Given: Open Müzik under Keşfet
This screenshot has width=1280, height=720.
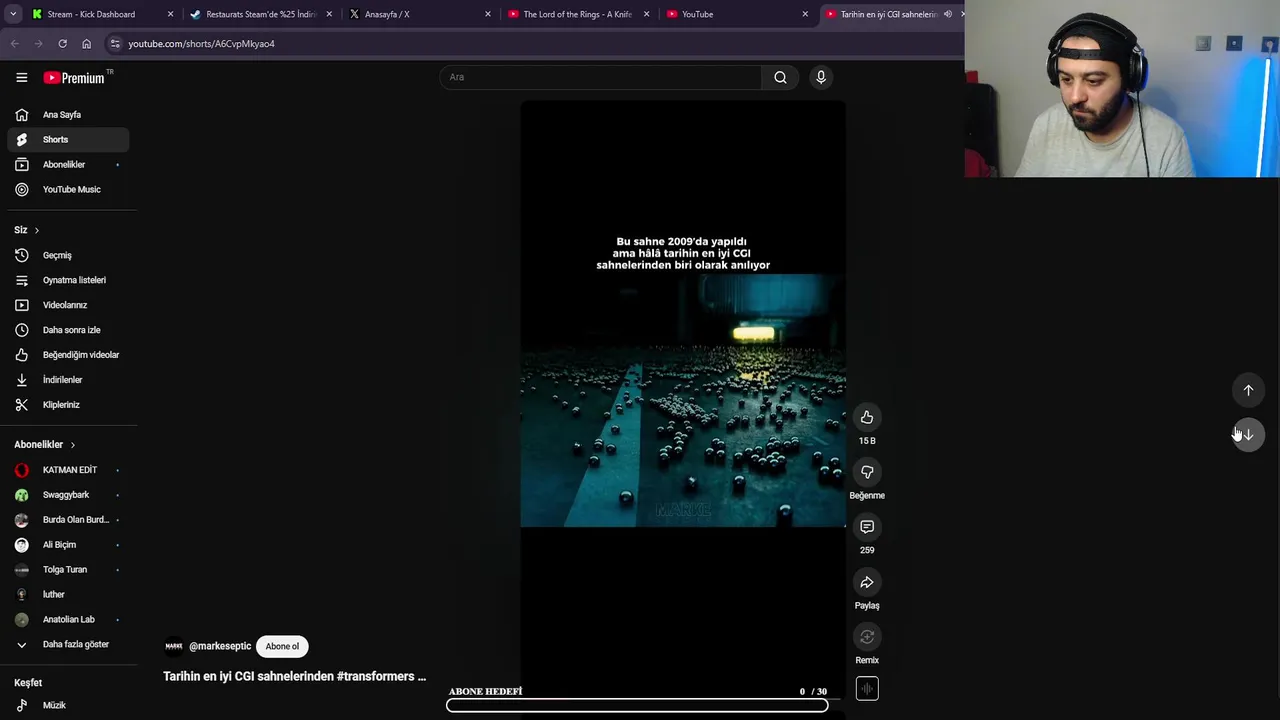Looking at the screenshot, I should (68, 705).
